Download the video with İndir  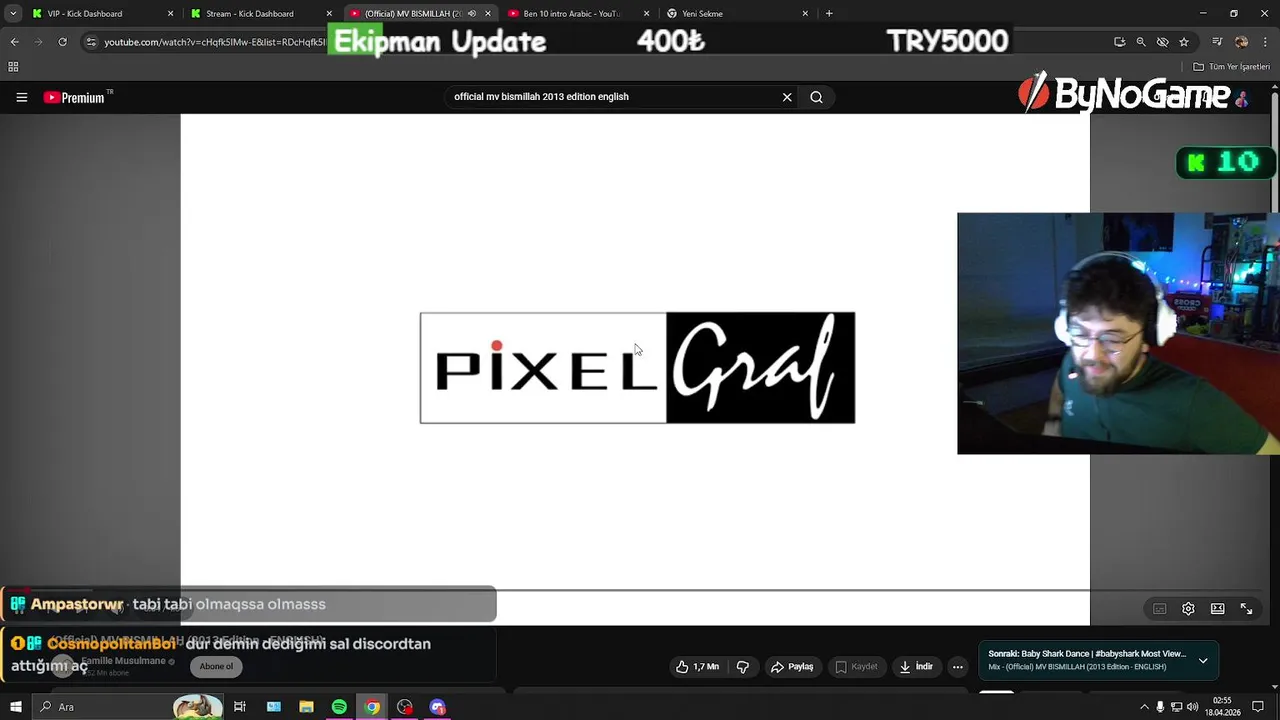tap(916, 667)
